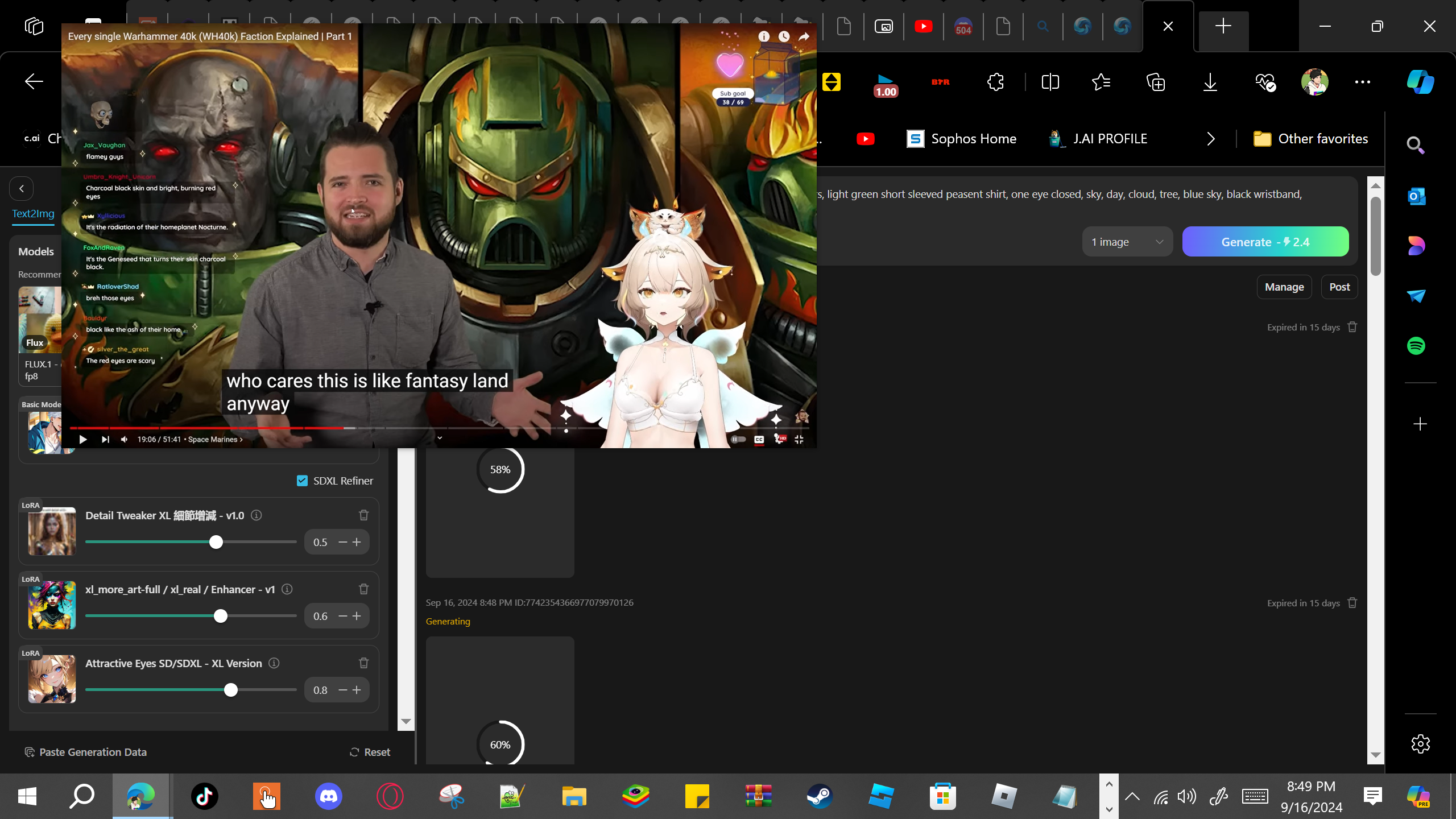Viewport: 1456px width, 819px height.
Task: Skip to next video in player
Action: coord(105,439)
